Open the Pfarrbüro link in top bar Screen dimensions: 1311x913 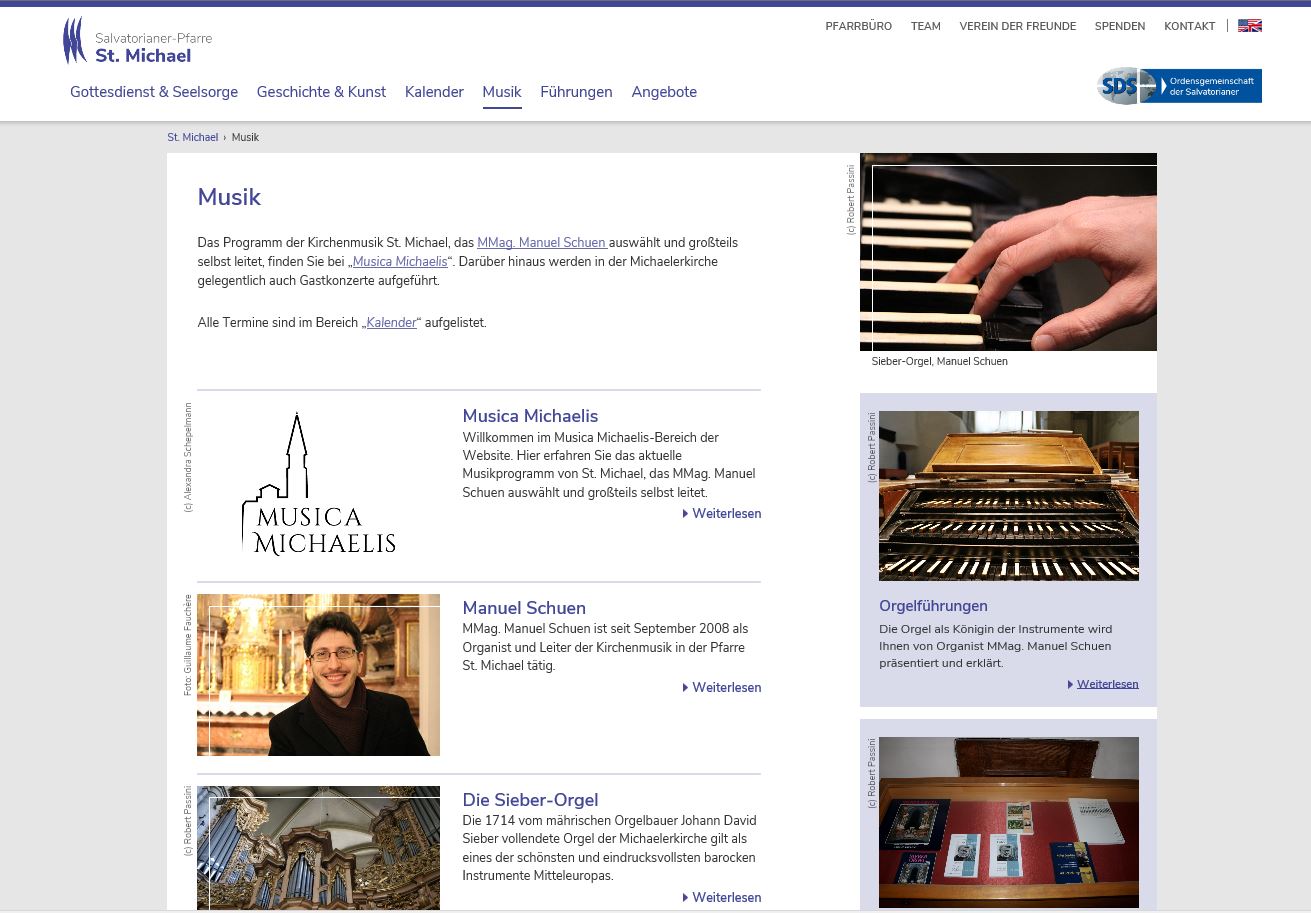pos(858,26)
